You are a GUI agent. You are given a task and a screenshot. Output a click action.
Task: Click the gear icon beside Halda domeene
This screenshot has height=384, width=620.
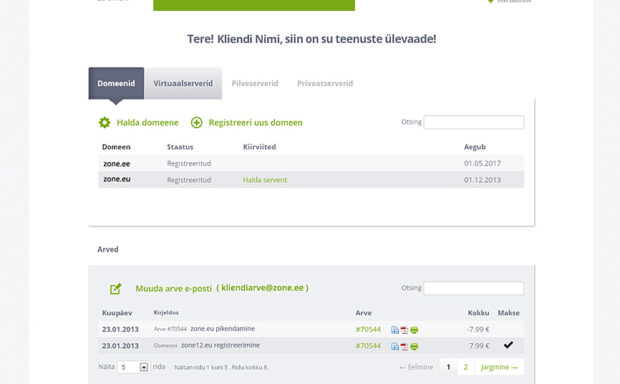click(104, 123)
